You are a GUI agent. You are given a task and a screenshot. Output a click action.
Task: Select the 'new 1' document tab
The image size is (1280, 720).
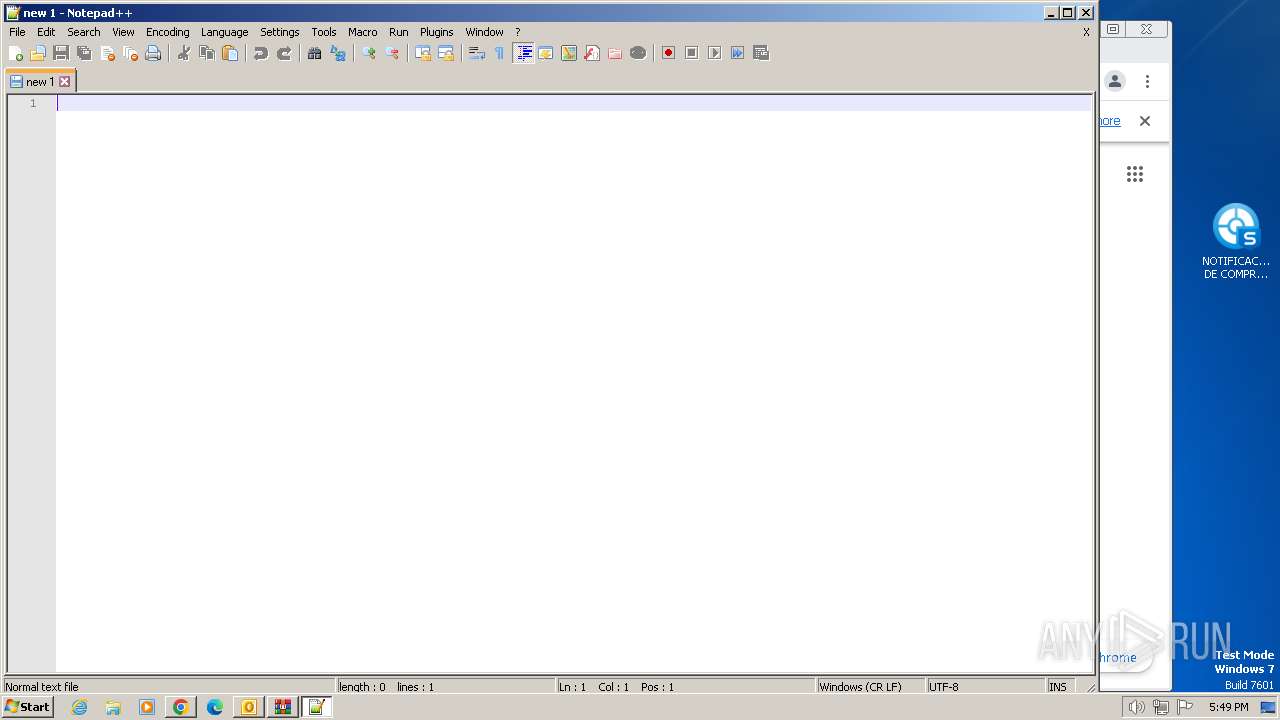(x=40, y=82)
